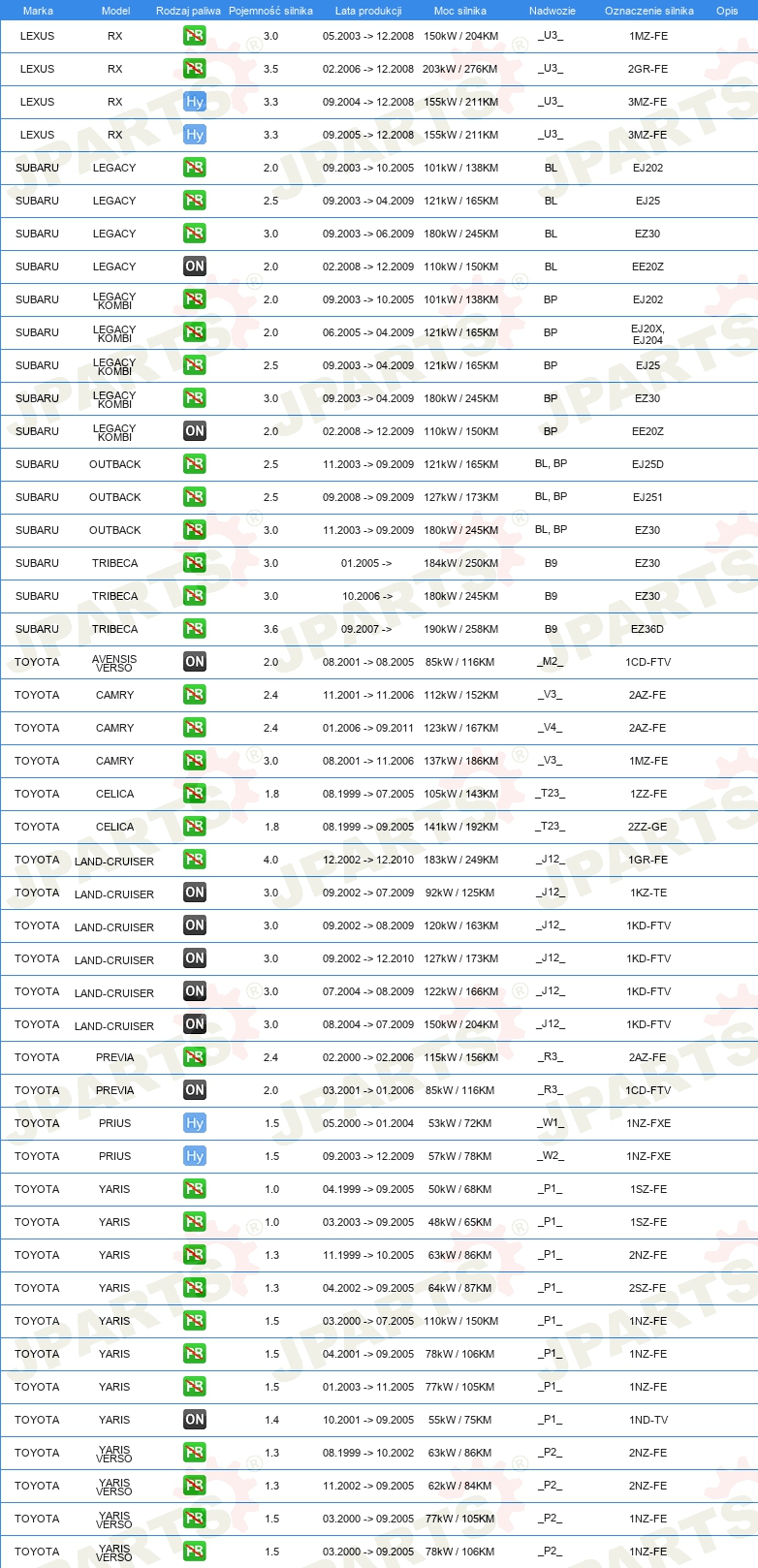Select the power value 53kW / 72KM

460,1123
